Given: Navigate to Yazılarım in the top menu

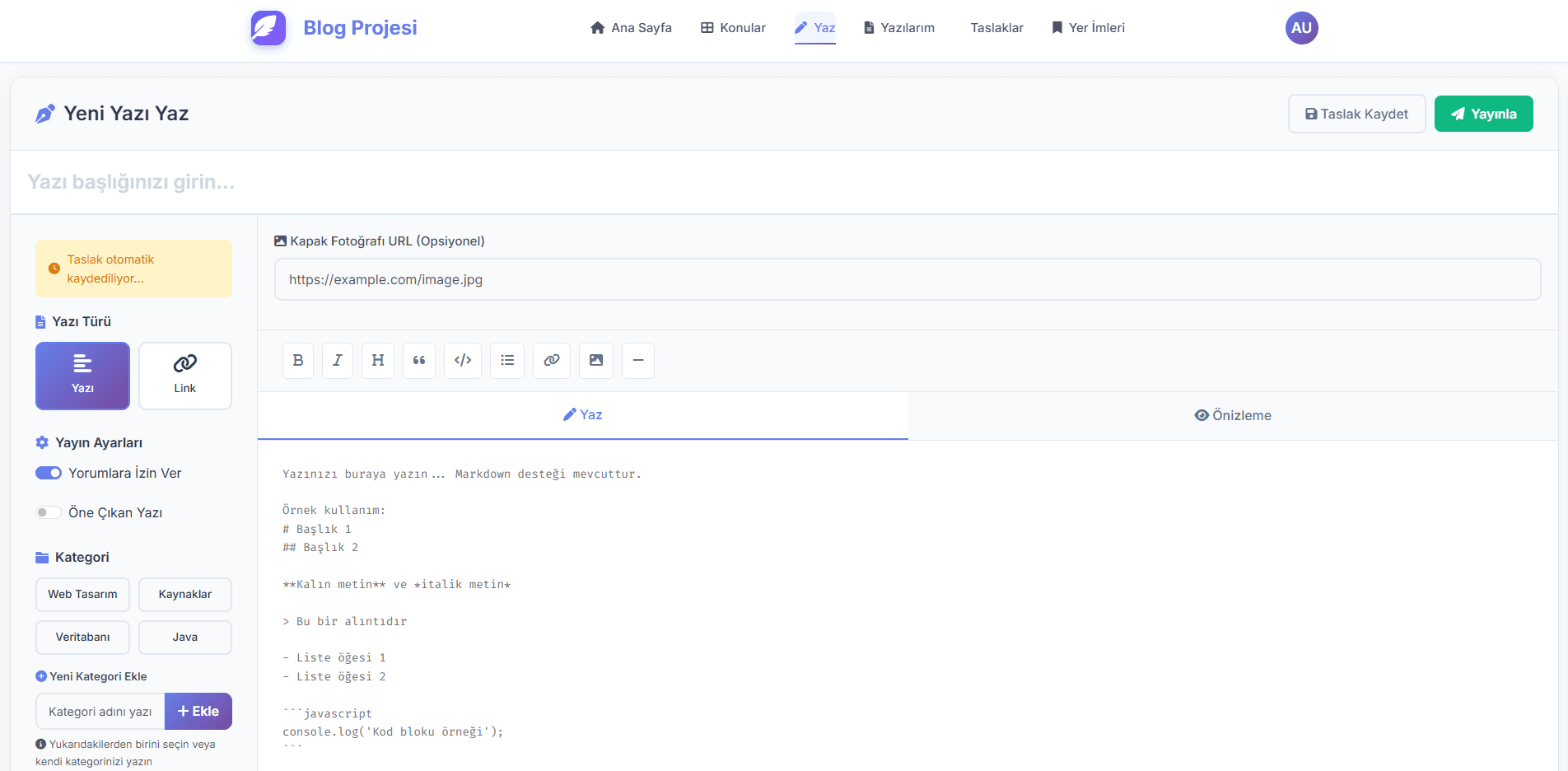Looking at the screenshot, I should 898,27.
